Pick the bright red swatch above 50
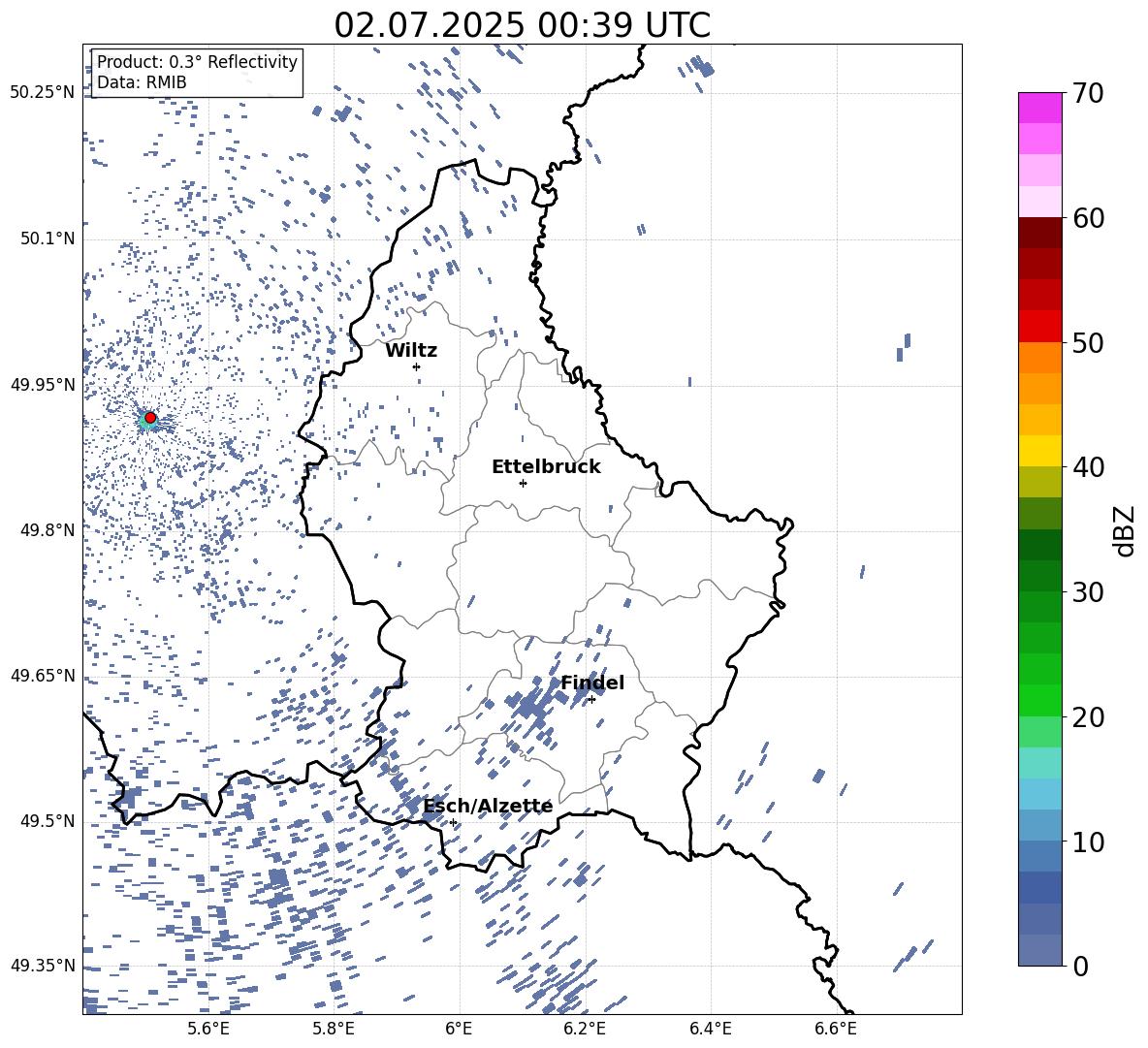This screenshot has width=1148, height=1048. [1039, 327]
